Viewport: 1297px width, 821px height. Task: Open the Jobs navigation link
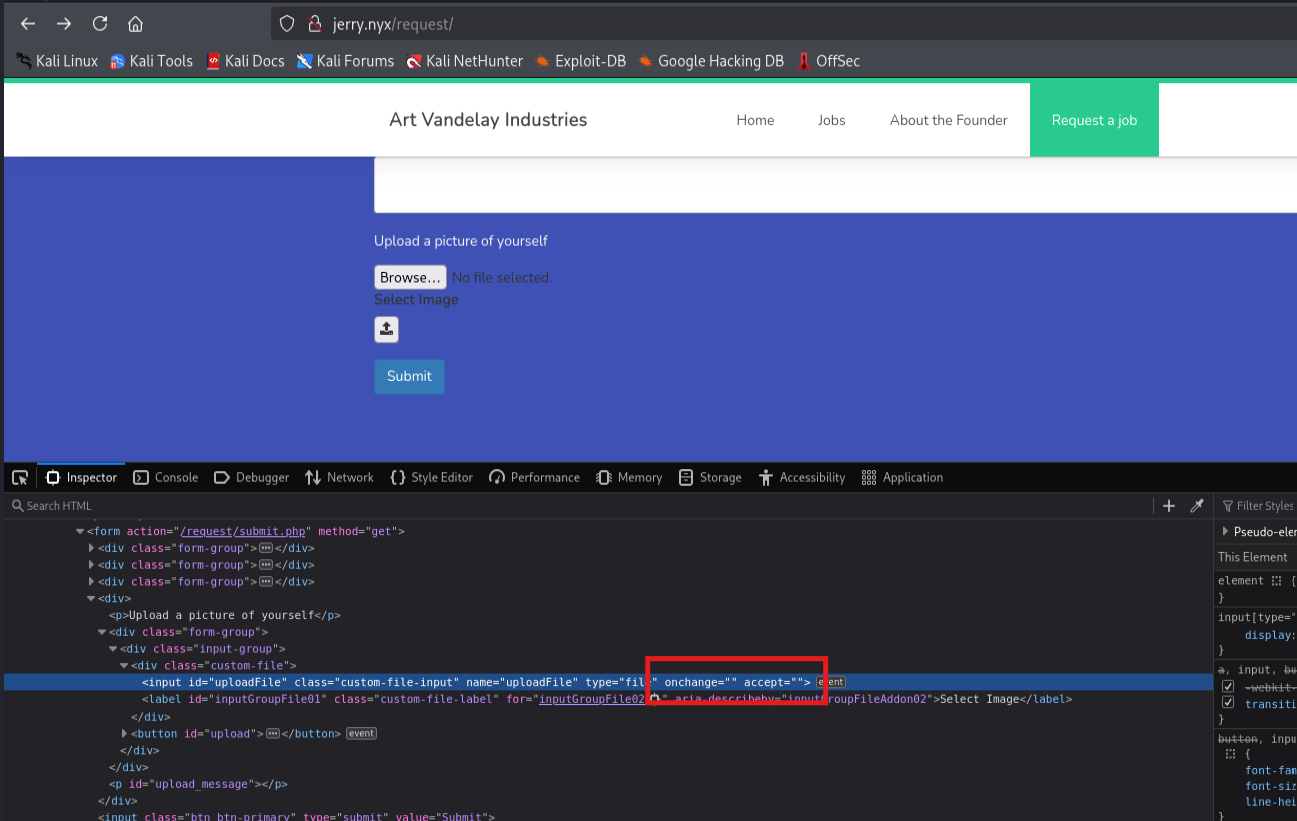(831, 120)
